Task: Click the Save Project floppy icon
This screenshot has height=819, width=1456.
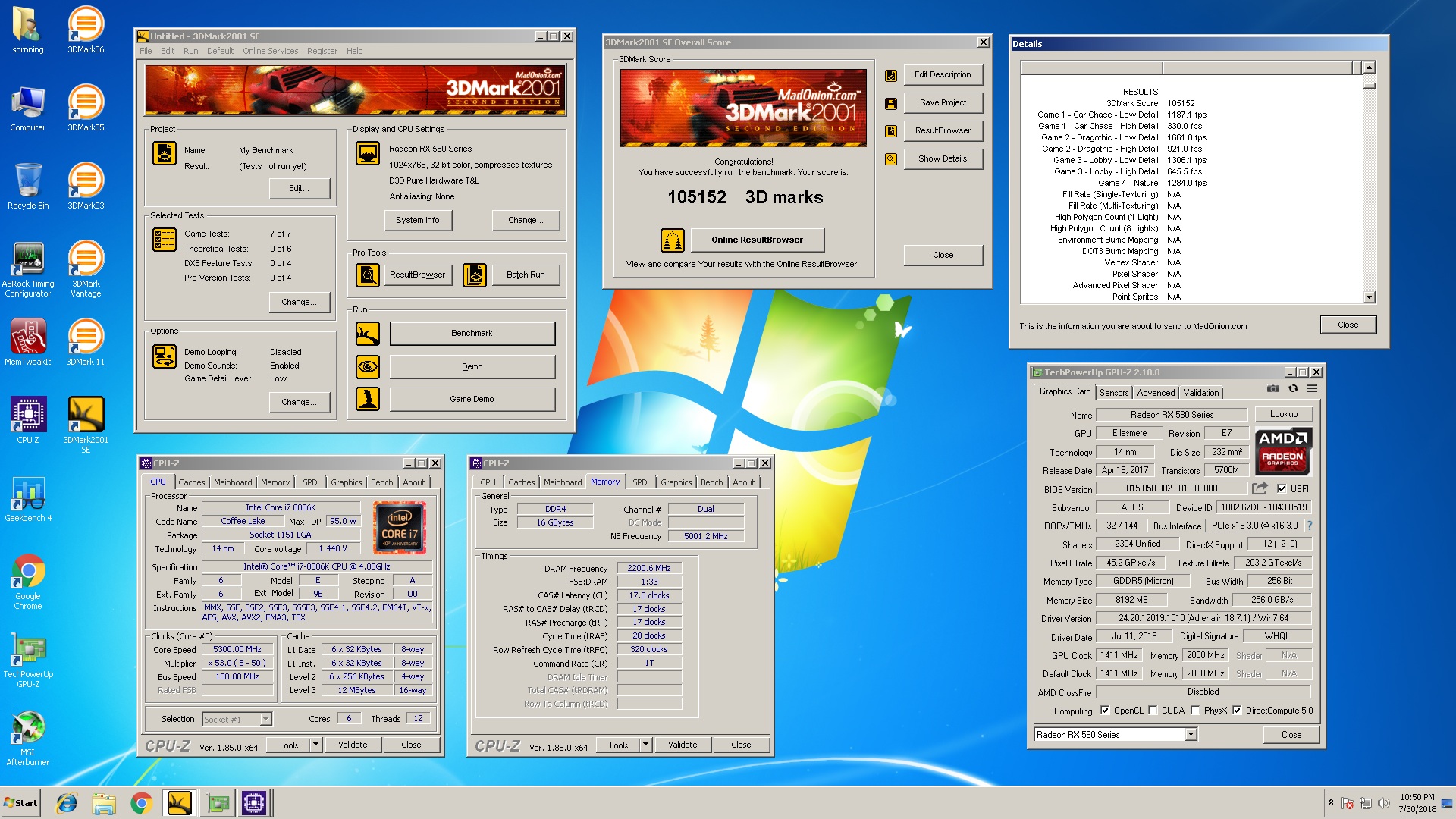Action: 891,103
